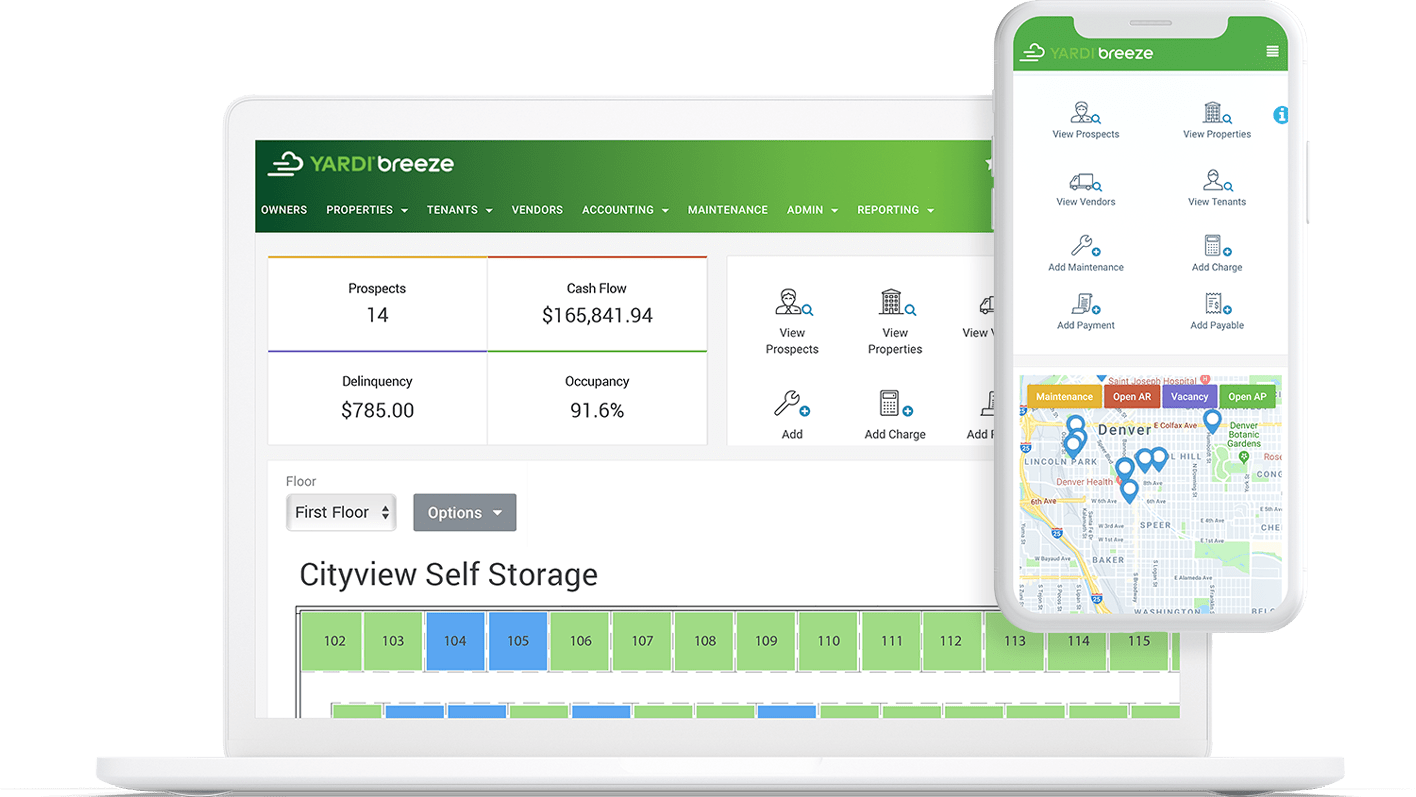Tap View Vendors truck icon on the phone
This screenshot has height=797, width=1416.
click(1085, 182)
